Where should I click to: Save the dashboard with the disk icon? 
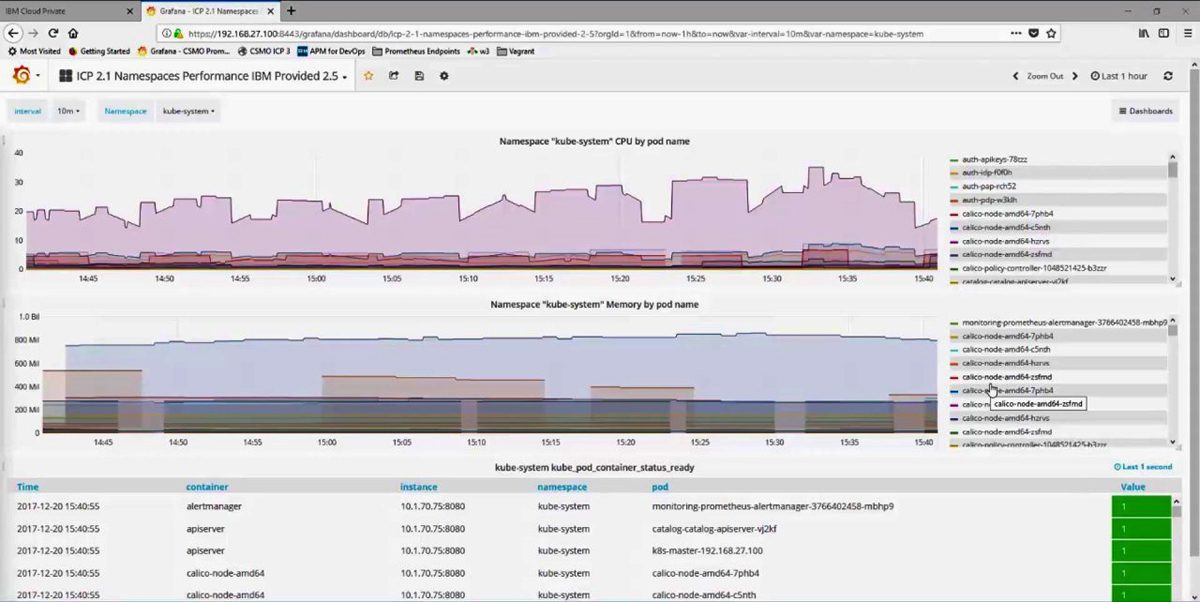[x=419, y=75]
